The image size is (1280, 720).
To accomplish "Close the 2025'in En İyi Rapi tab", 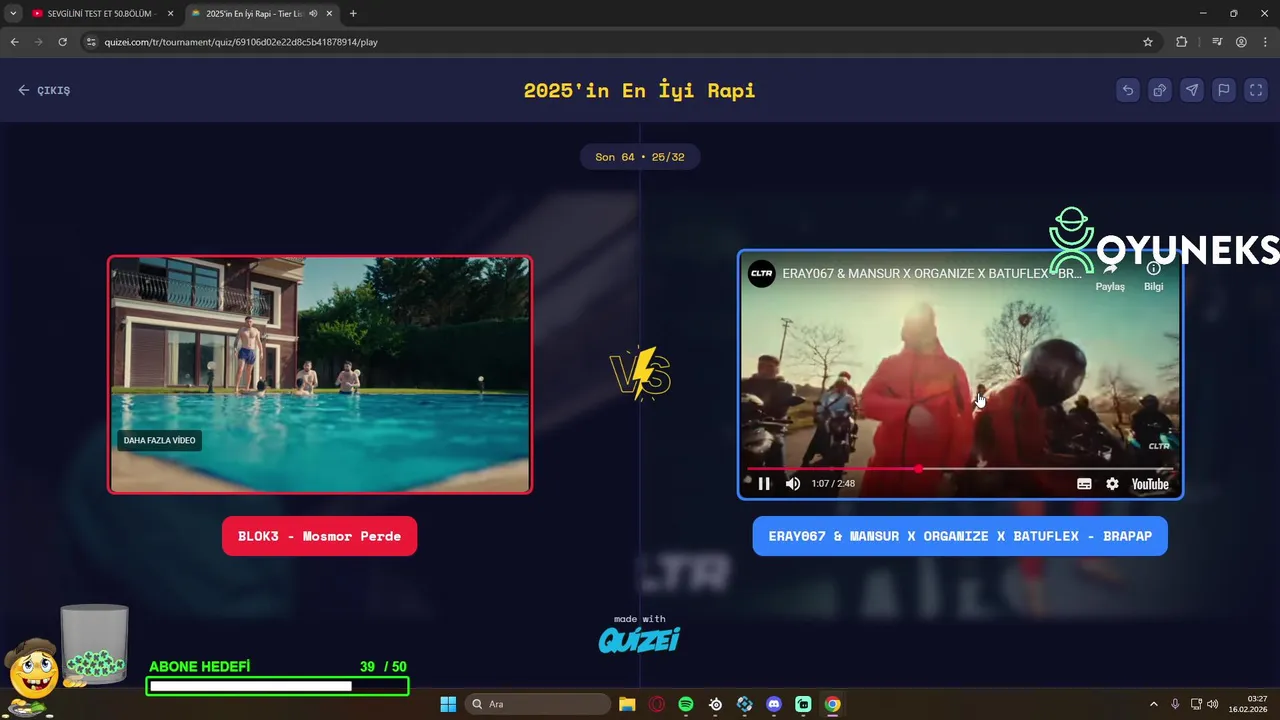I will click(x=329, y=14).
